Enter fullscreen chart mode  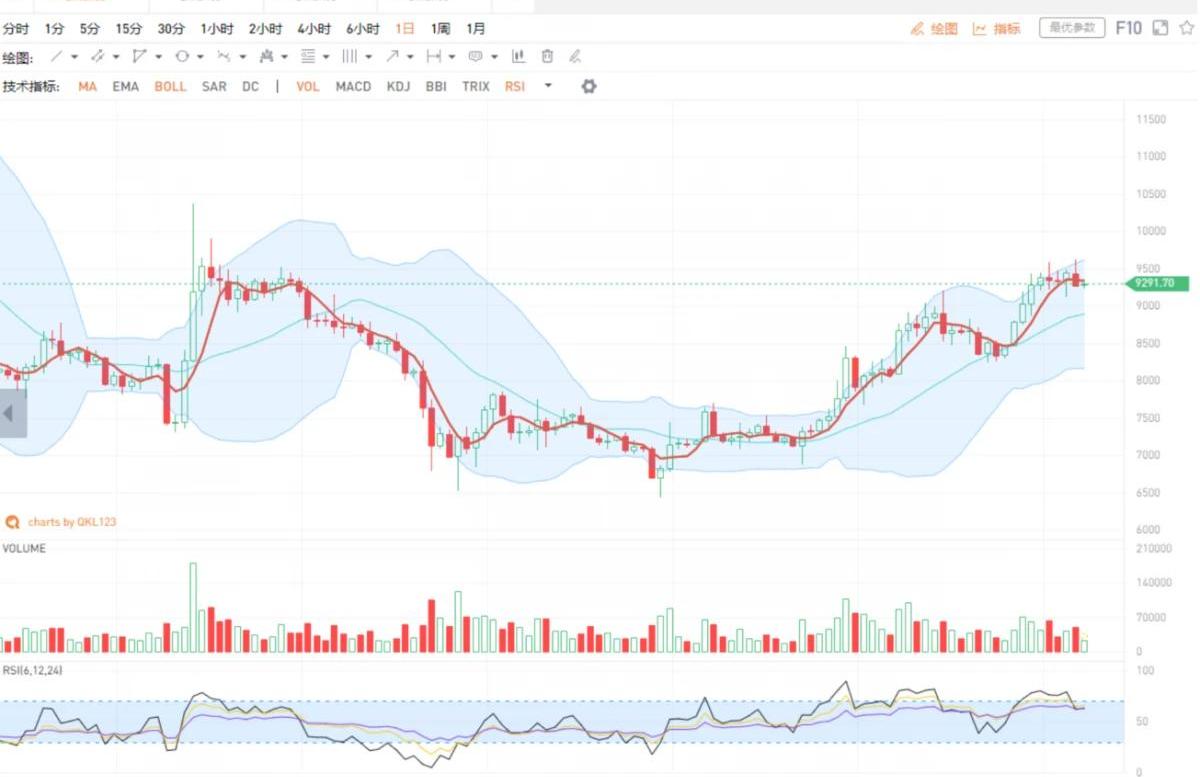(1160, 28)
